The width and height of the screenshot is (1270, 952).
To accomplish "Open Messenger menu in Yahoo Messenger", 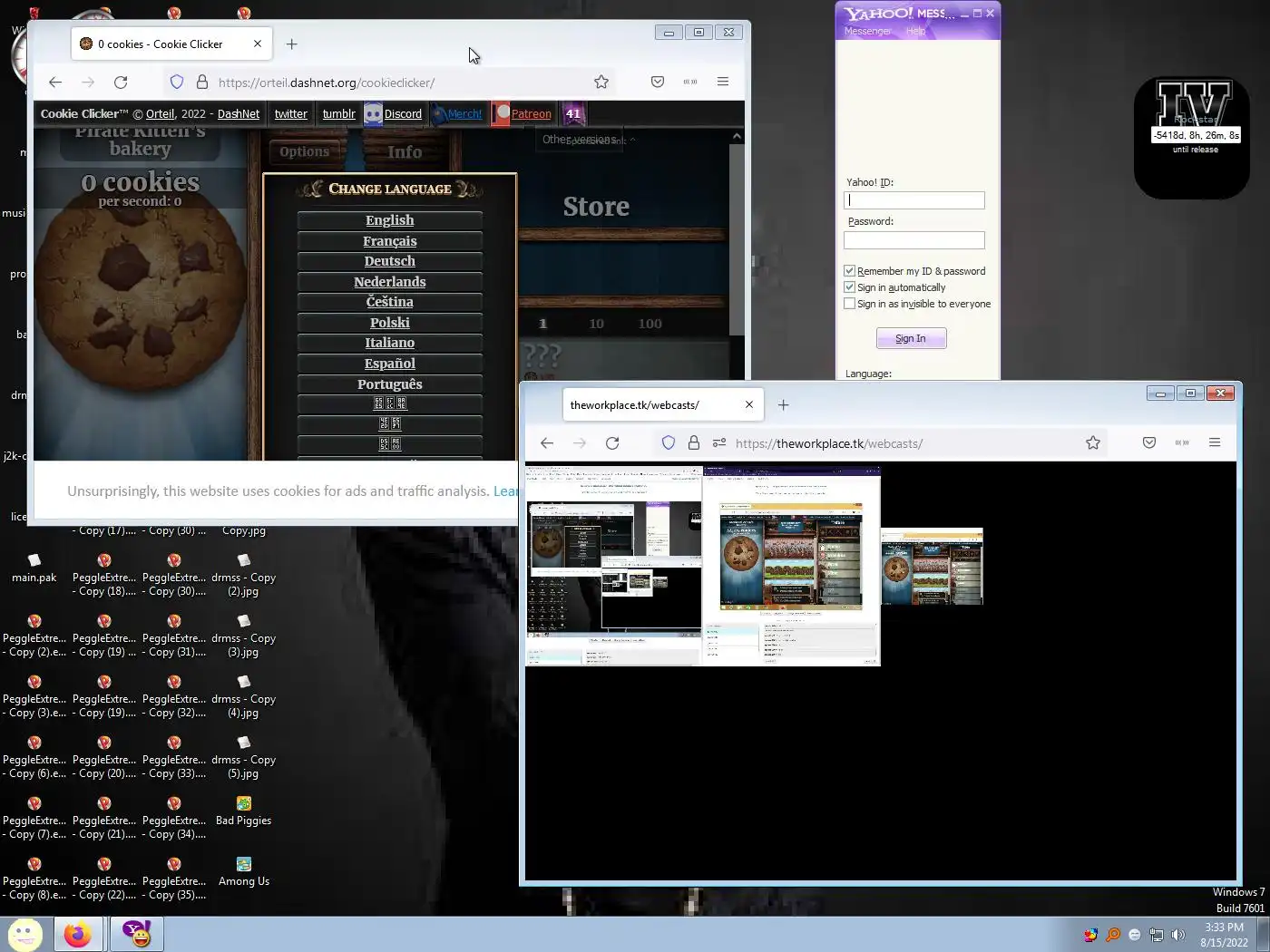I will pyautogui.click(x=867, y=31).
